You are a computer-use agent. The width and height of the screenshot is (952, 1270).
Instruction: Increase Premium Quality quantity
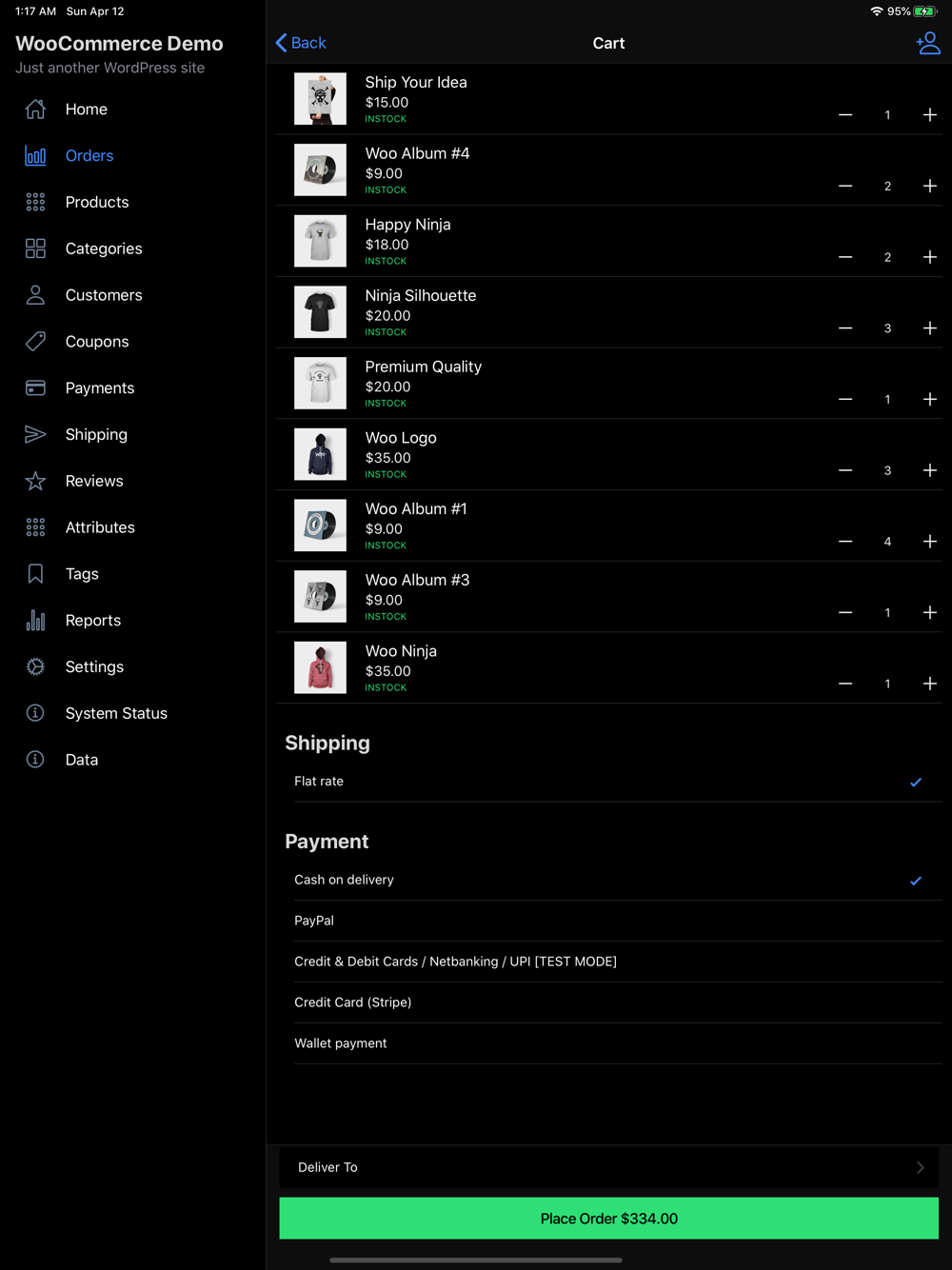coord(930,400)
